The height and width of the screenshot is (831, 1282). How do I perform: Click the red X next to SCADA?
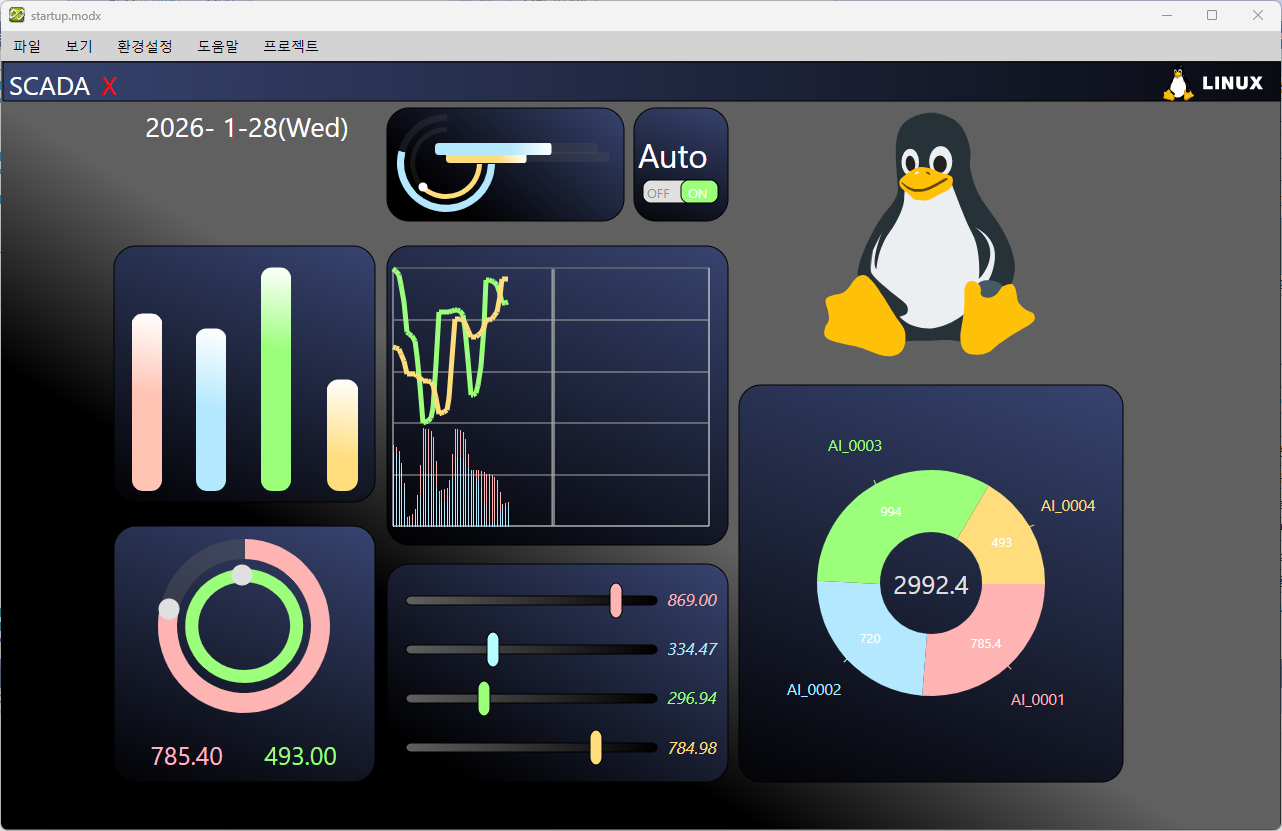pyautogui.click(x=109, y=86)
